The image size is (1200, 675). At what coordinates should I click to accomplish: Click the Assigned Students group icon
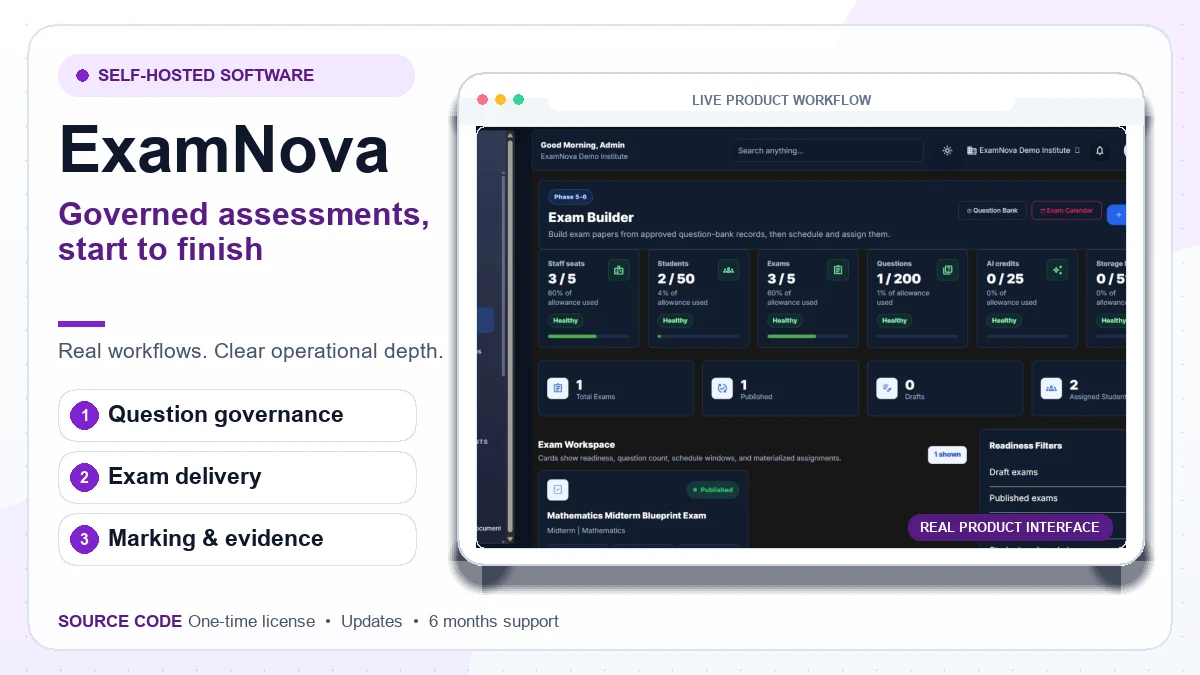coord(1051,388)
